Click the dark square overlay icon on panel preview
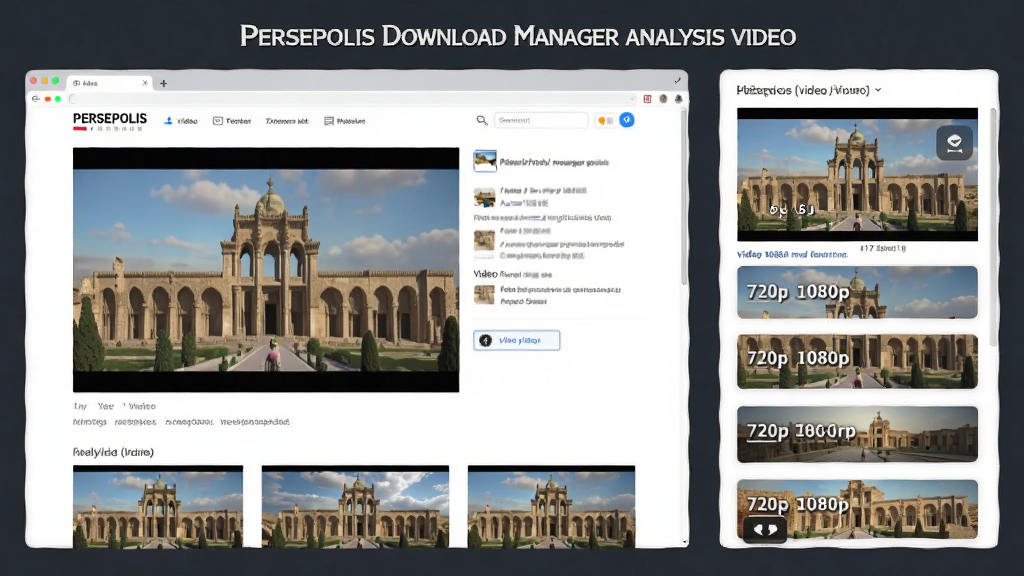The width and height of the screenshot is (1024, 576). (954, 142)
